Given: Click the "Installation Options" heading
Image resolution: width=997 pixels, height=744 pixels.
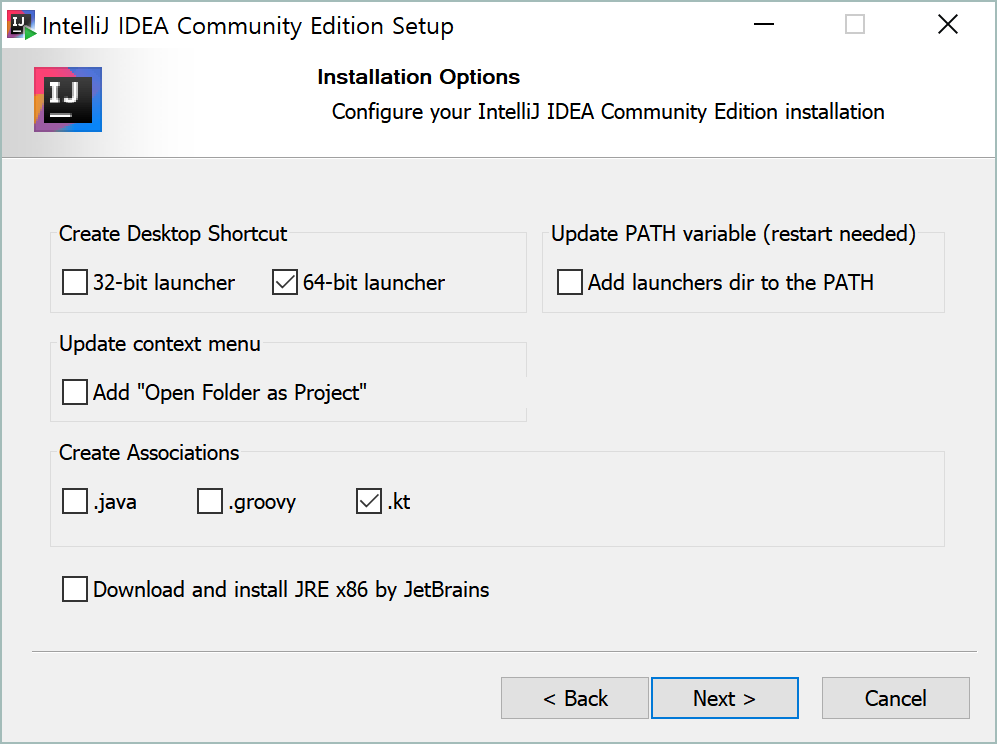Looking at the screenshot, I should pyautogui.click(x=418, y=77).
